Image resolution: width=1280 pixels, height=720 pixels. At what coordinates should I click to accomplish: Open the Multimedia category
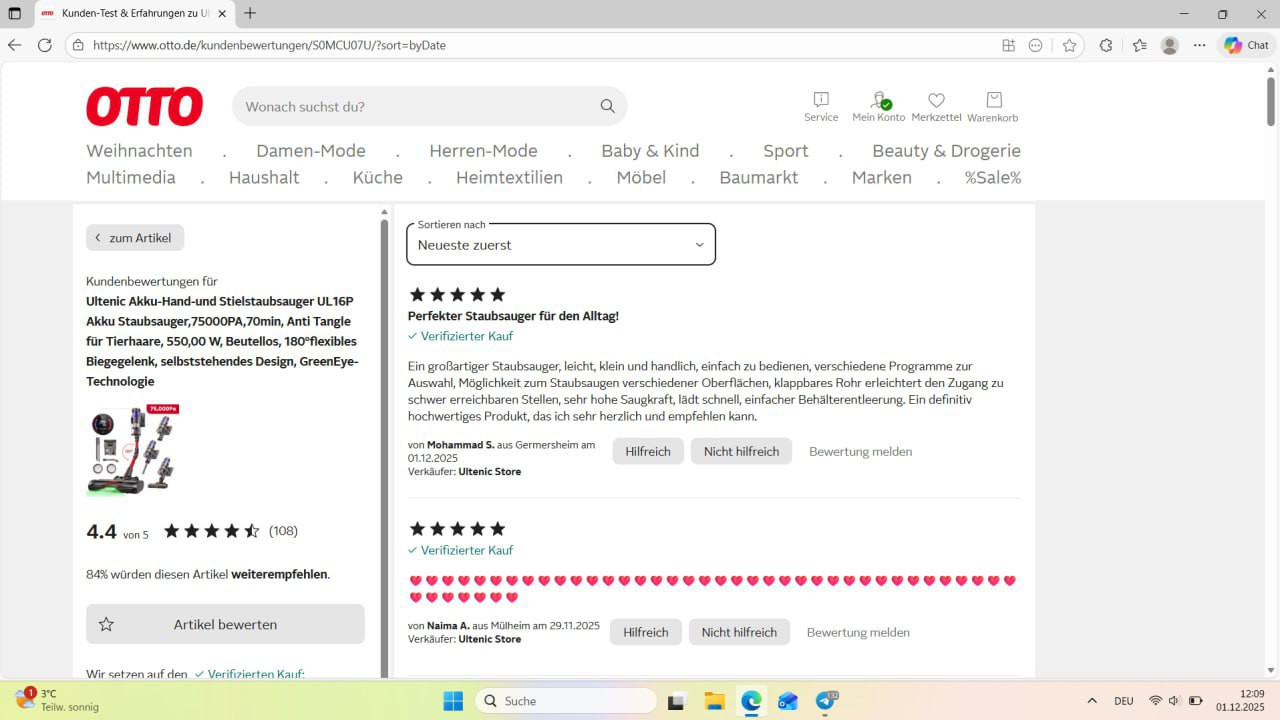pos(131,178)
